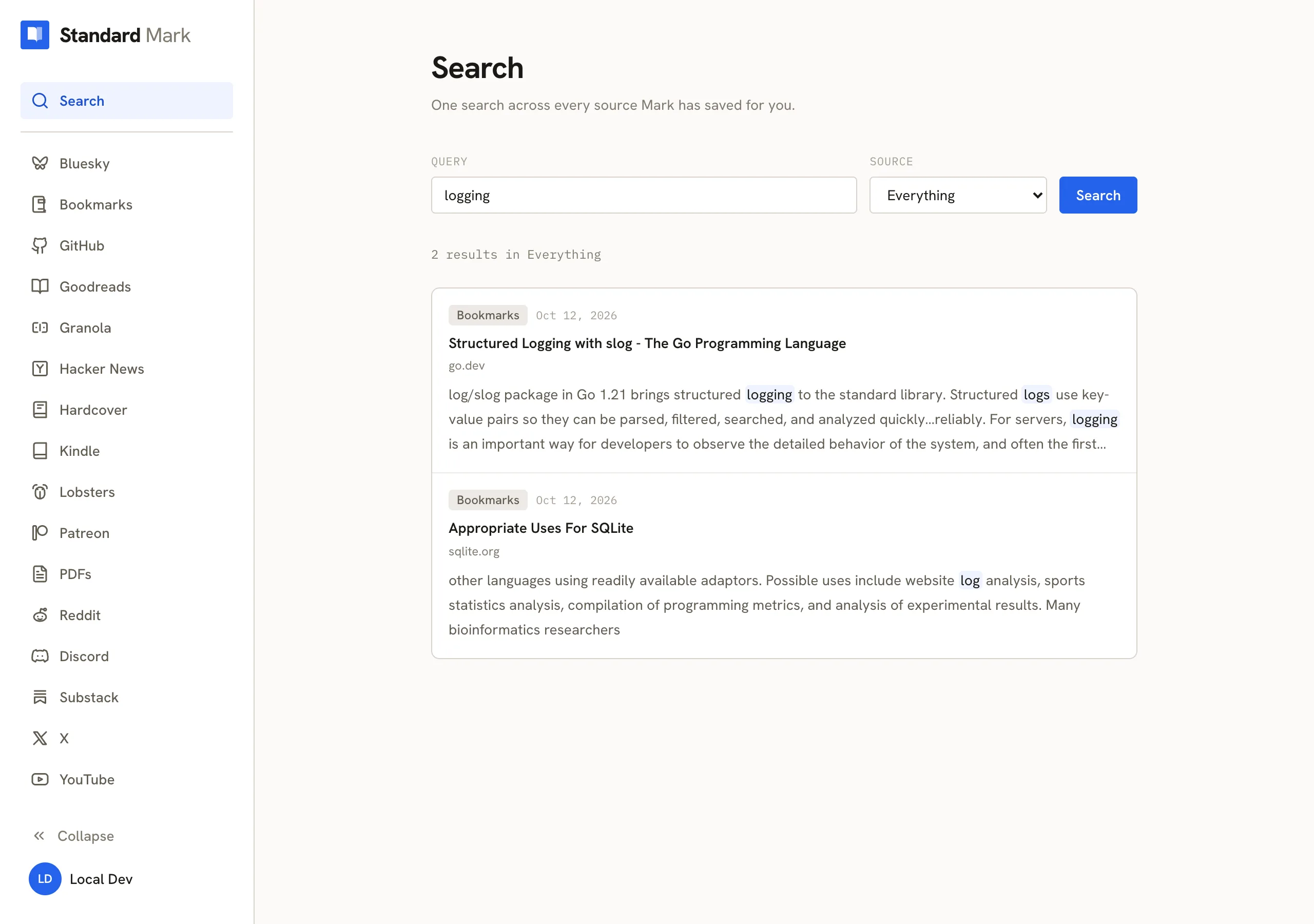Select the Hardcover label in sidebar

[93, 410]
